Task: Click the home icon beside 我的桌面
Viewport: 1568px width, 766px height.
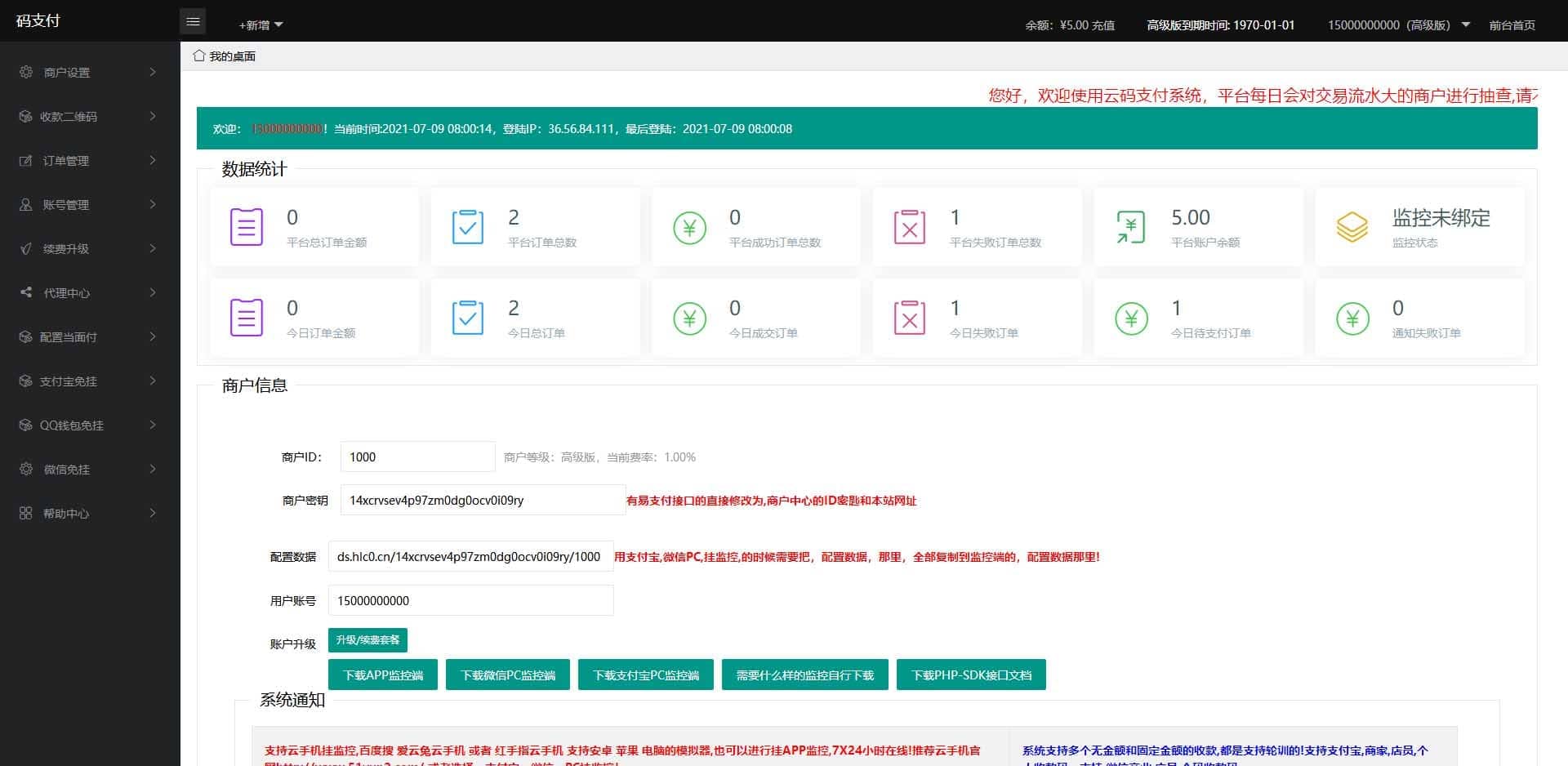Action: [198, 56]
